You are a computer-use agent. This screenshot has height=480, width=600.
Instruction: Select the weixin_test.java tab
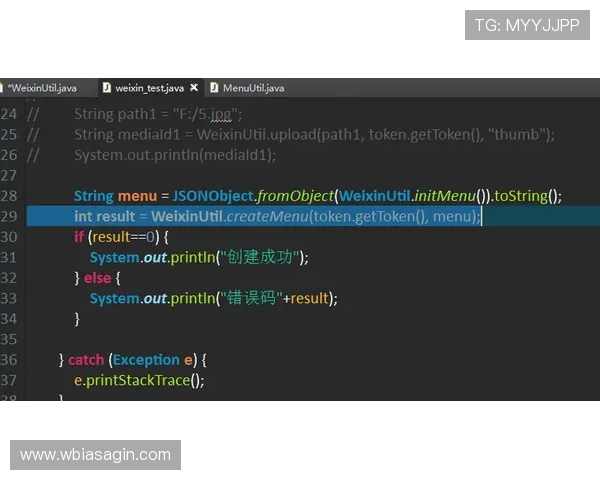[149, 88]
